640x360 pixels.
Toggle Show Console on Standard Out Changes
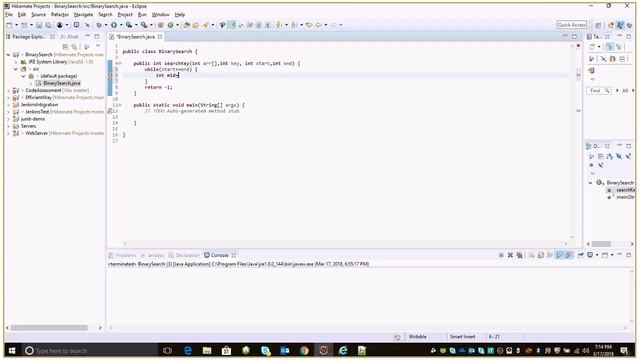pyautogui.click(x=560, y=255)
